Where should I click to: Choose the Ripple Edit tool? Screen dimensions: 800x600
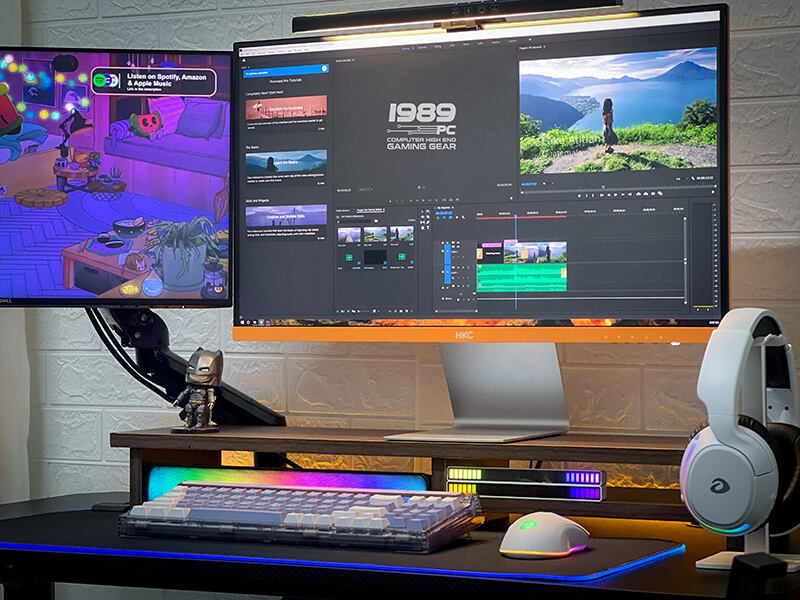point(422,217)
